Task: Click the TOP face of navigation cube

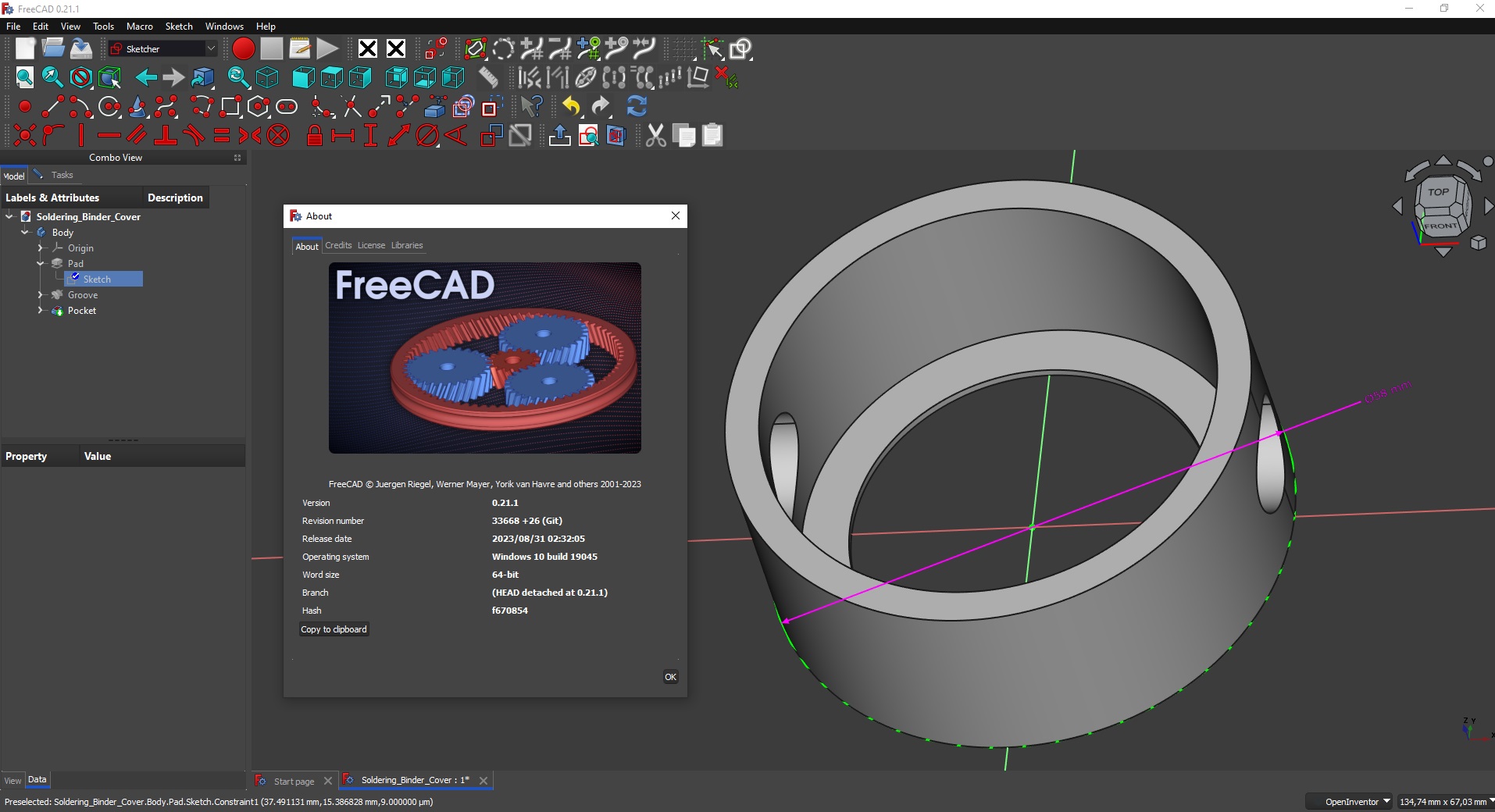Action: point(1438,192)
